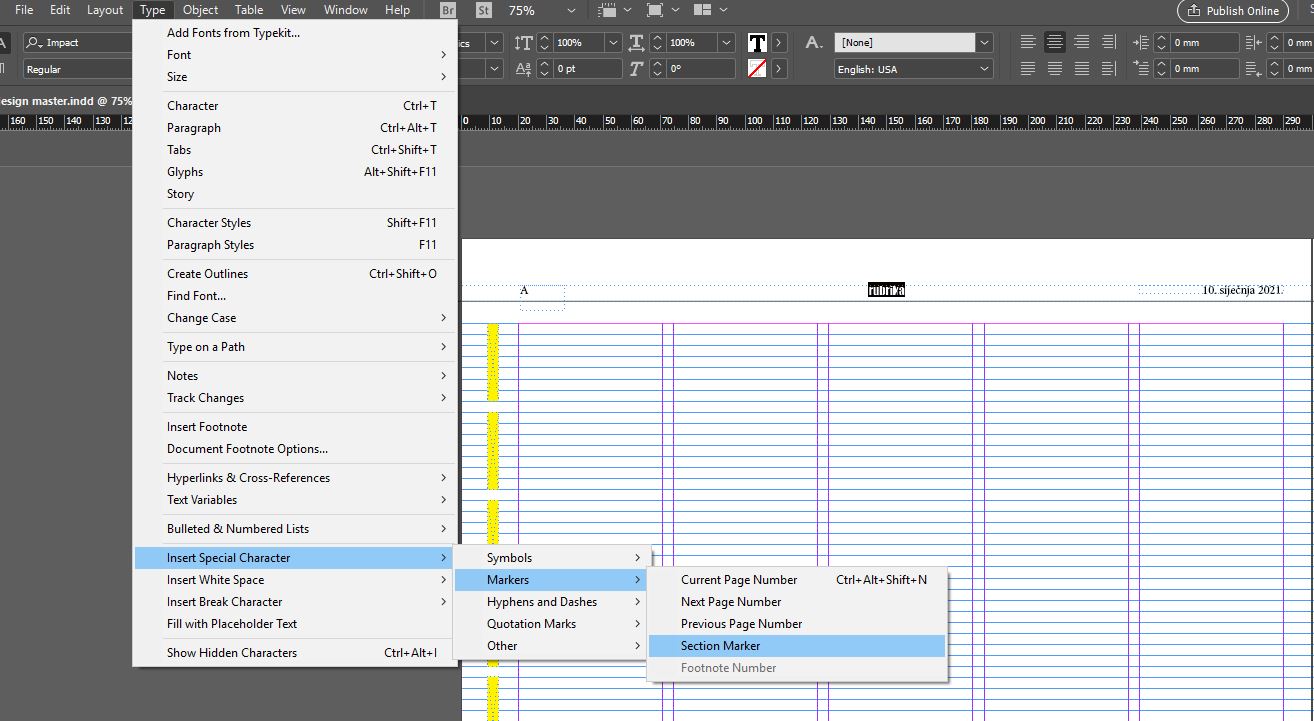Click the Regular font style field
This screenshot has width=1314, height=721.
[78, 69]
